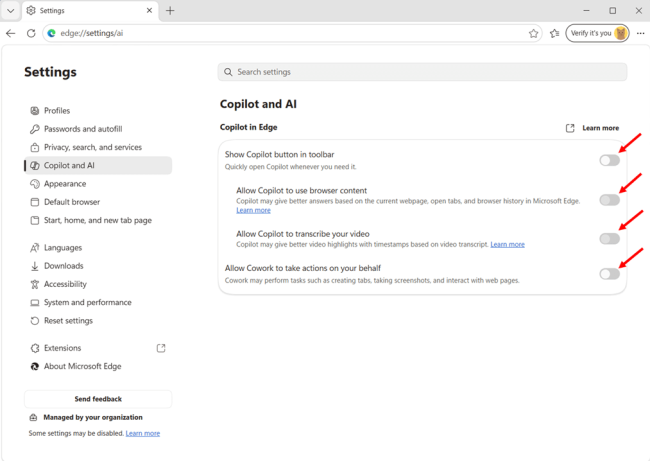Click the back arrow in the toolbar
Screen dimensions: 650x461
click(11, 33)
